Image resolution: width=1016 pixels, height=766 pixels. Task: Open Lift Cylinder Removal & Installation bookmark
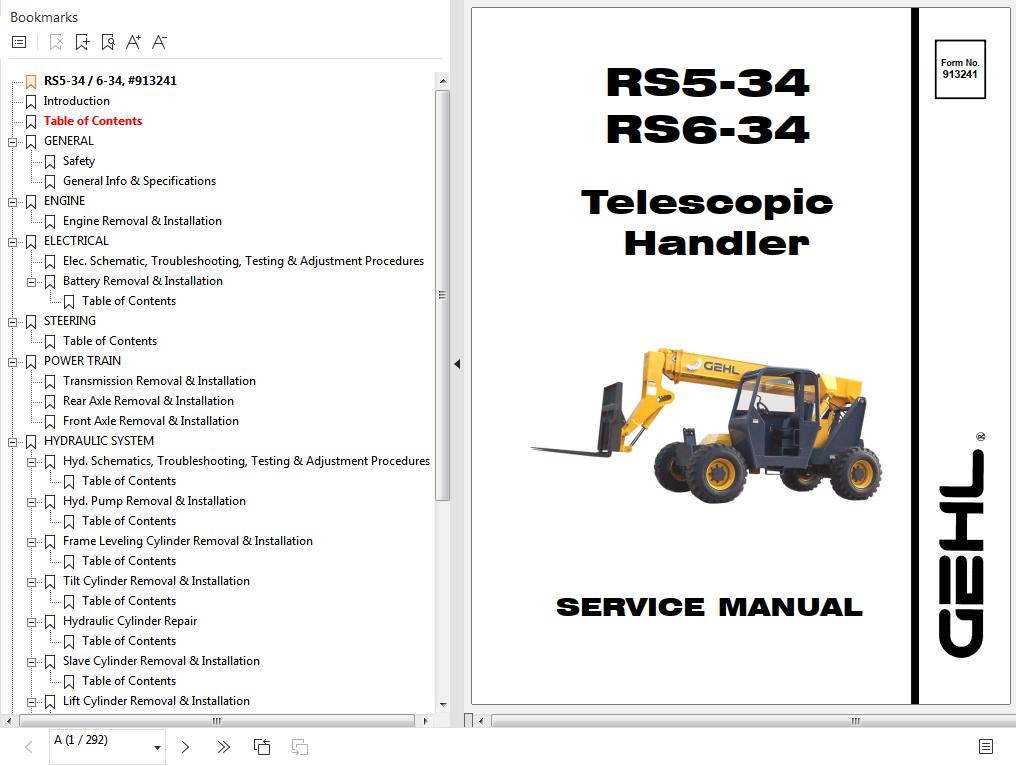pos(156,701)
